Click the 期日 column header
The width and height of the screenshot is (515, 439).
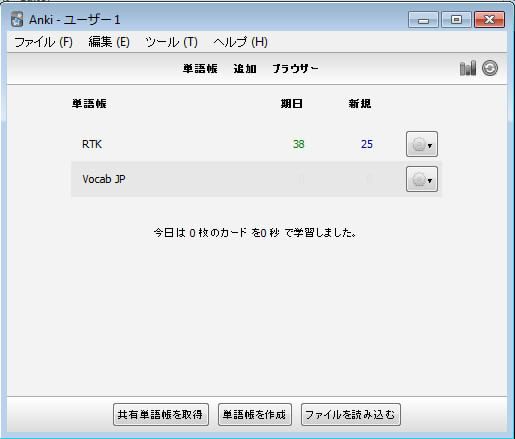(x=292, y=104)
